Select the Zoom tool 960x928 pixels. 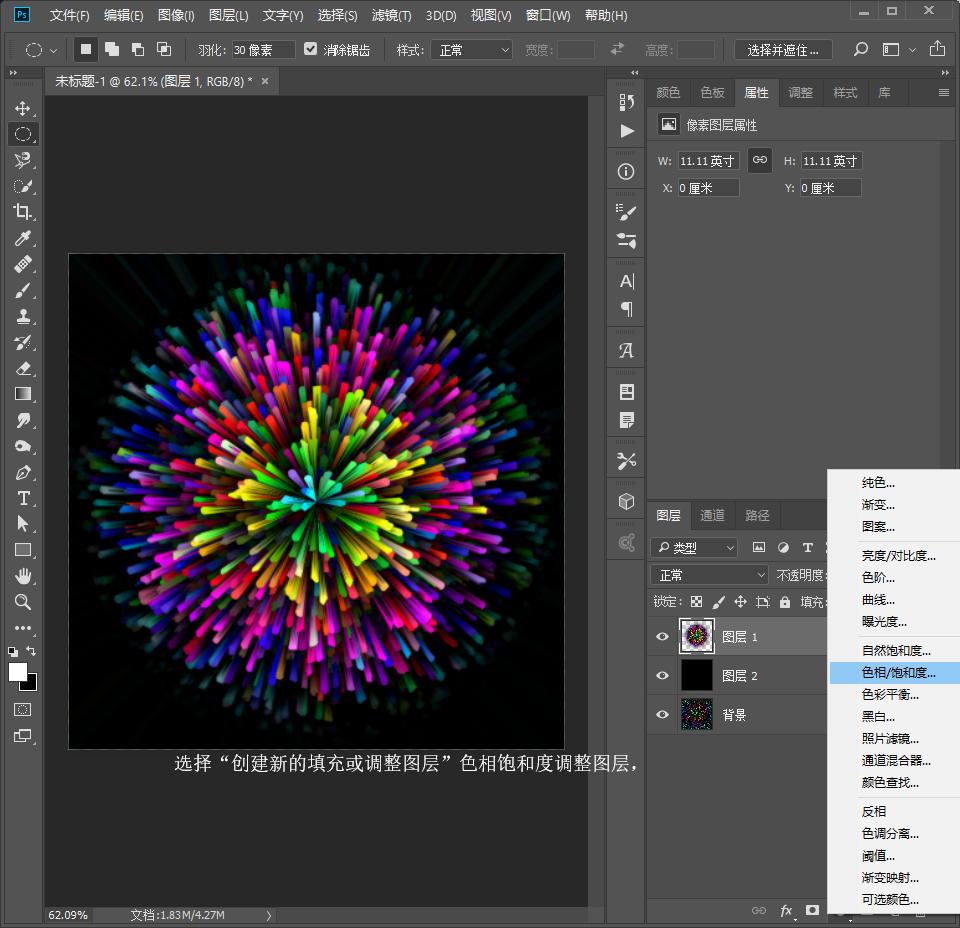(22, 602)
